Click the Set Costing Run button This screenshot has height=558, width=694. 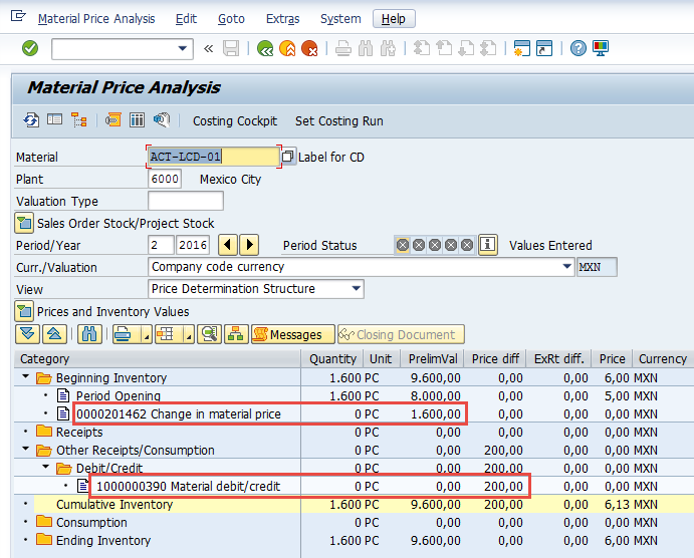point(339,121)
